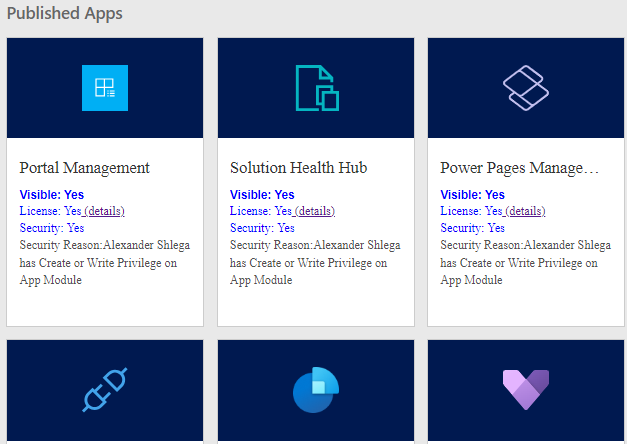Click the truncated Power Pages Manage… title
Viewport: 627px width, 444px height.
click(x=519, y=168)
